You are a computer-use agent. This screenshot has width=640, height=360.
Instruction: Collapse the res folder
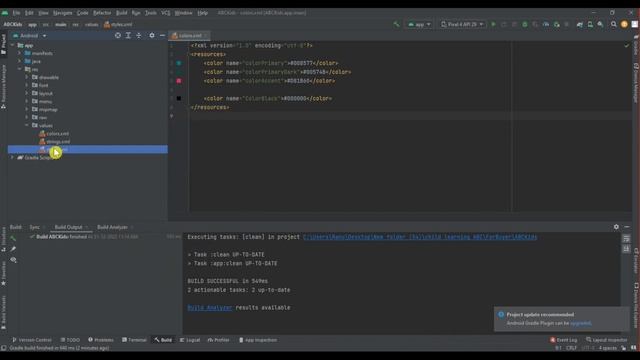pyautogui.click(x=19, y=69)
